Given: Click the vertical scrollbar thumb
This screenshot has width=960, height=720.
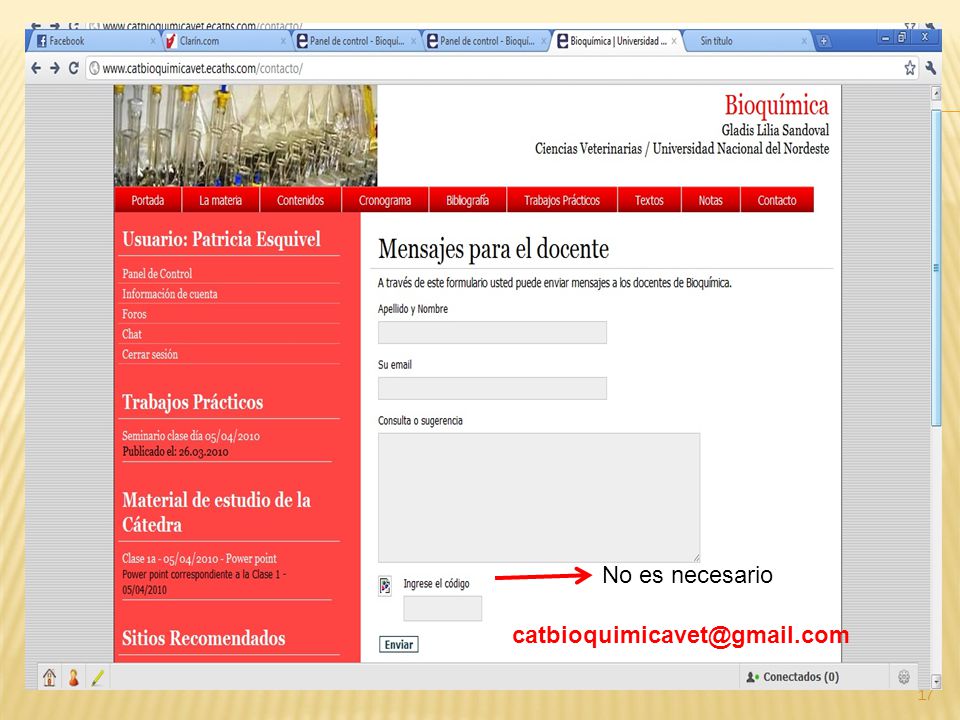Looking at the screenshot, I should click(936, 268).
